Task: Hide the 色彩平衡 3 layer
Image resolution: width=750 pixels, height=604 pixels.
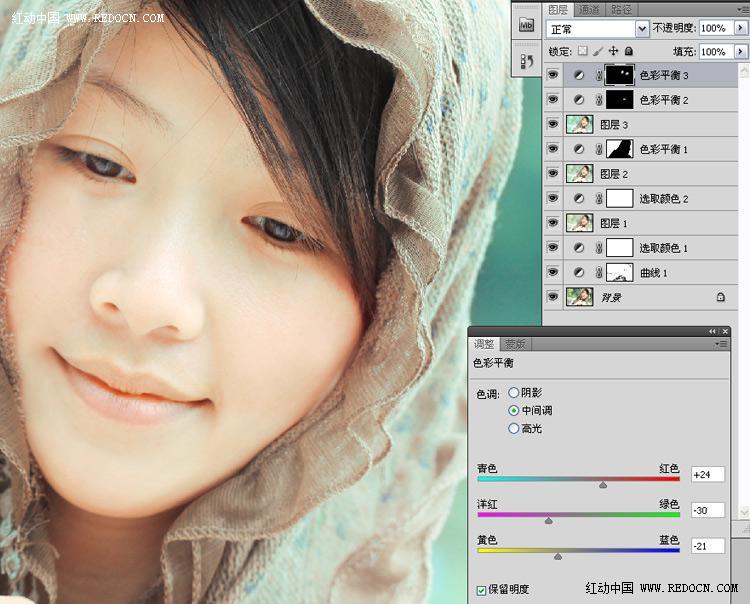Action: pyautogui.click(x=553, y=75)
